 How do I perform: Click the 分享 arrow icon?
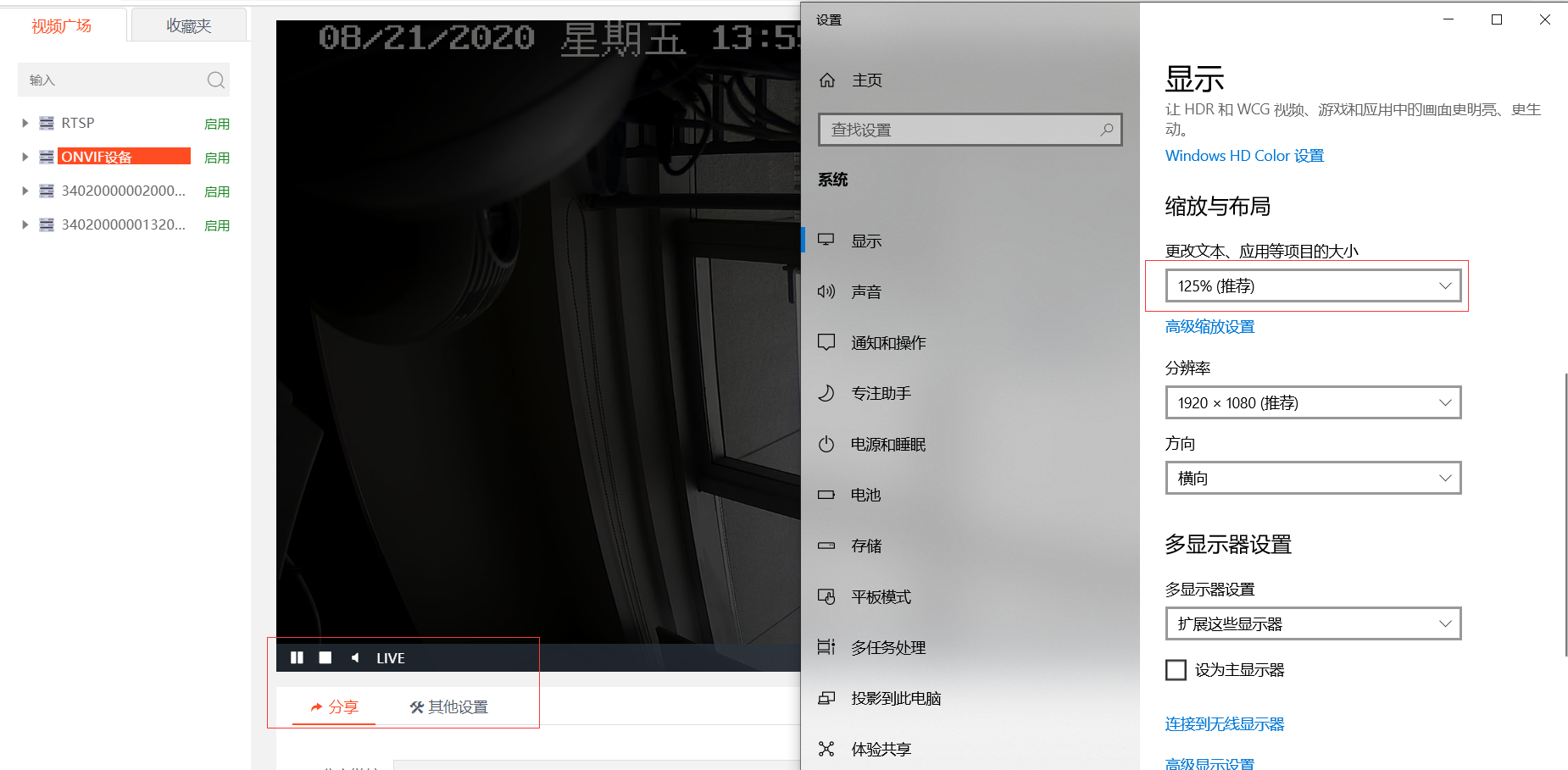[x=316, y=707]
